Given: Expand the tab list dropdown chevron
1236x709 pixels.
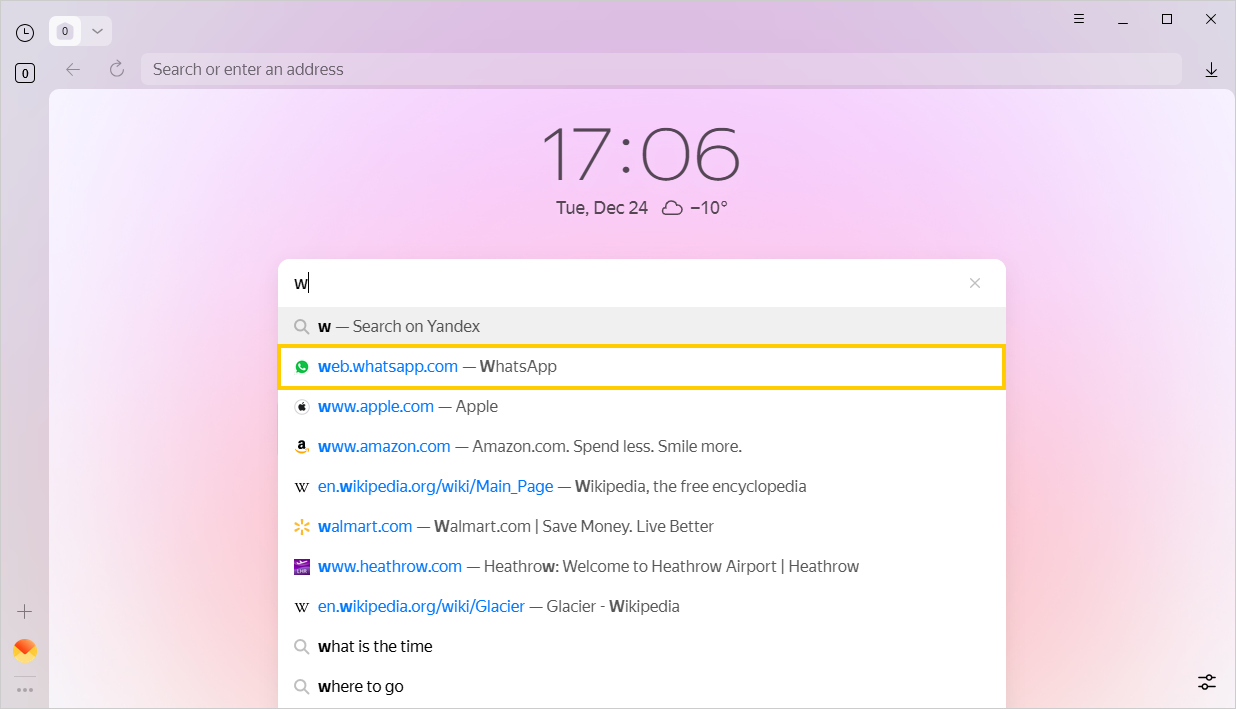Looking at the screenshot, I should tap(97, 31).
